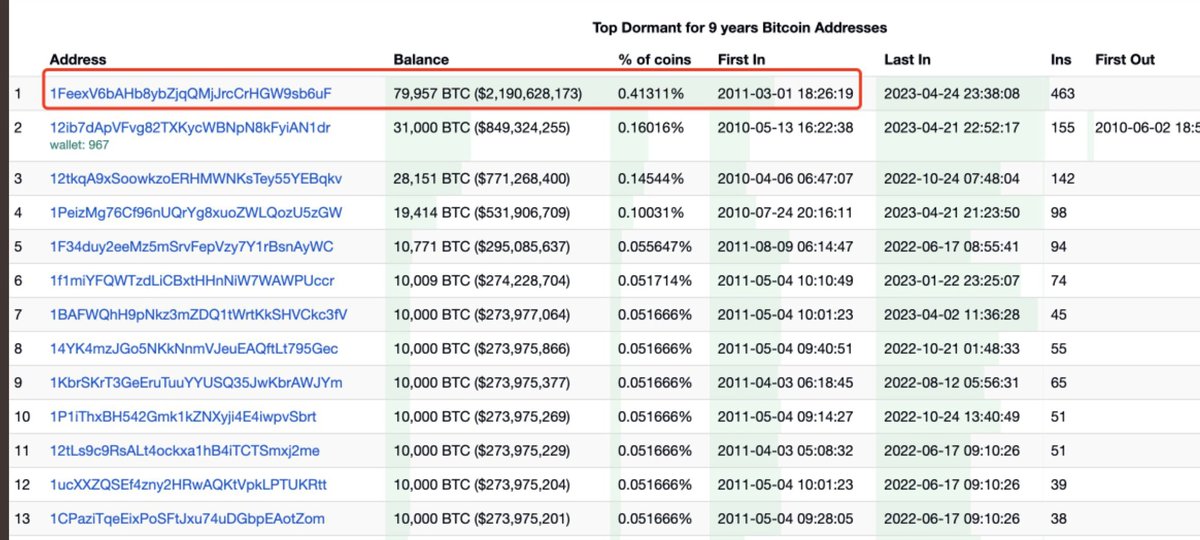Select the Ins count 463
This screenshot has width=1200, height=540.
(x=1063, y=94)
